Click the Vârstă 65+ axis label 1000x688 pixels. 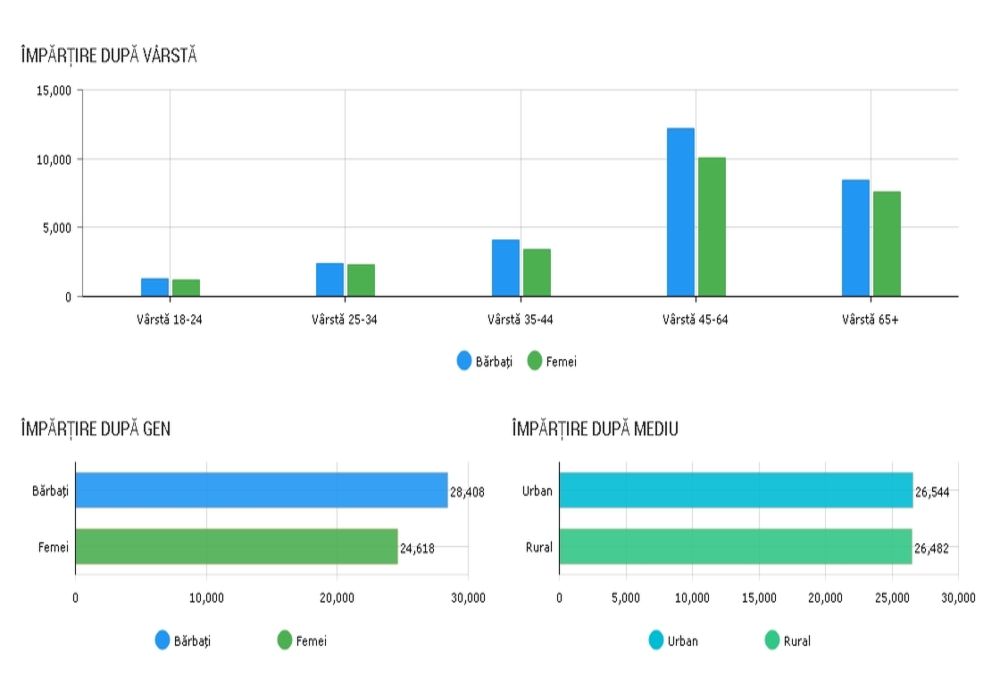tap(870, 320)
